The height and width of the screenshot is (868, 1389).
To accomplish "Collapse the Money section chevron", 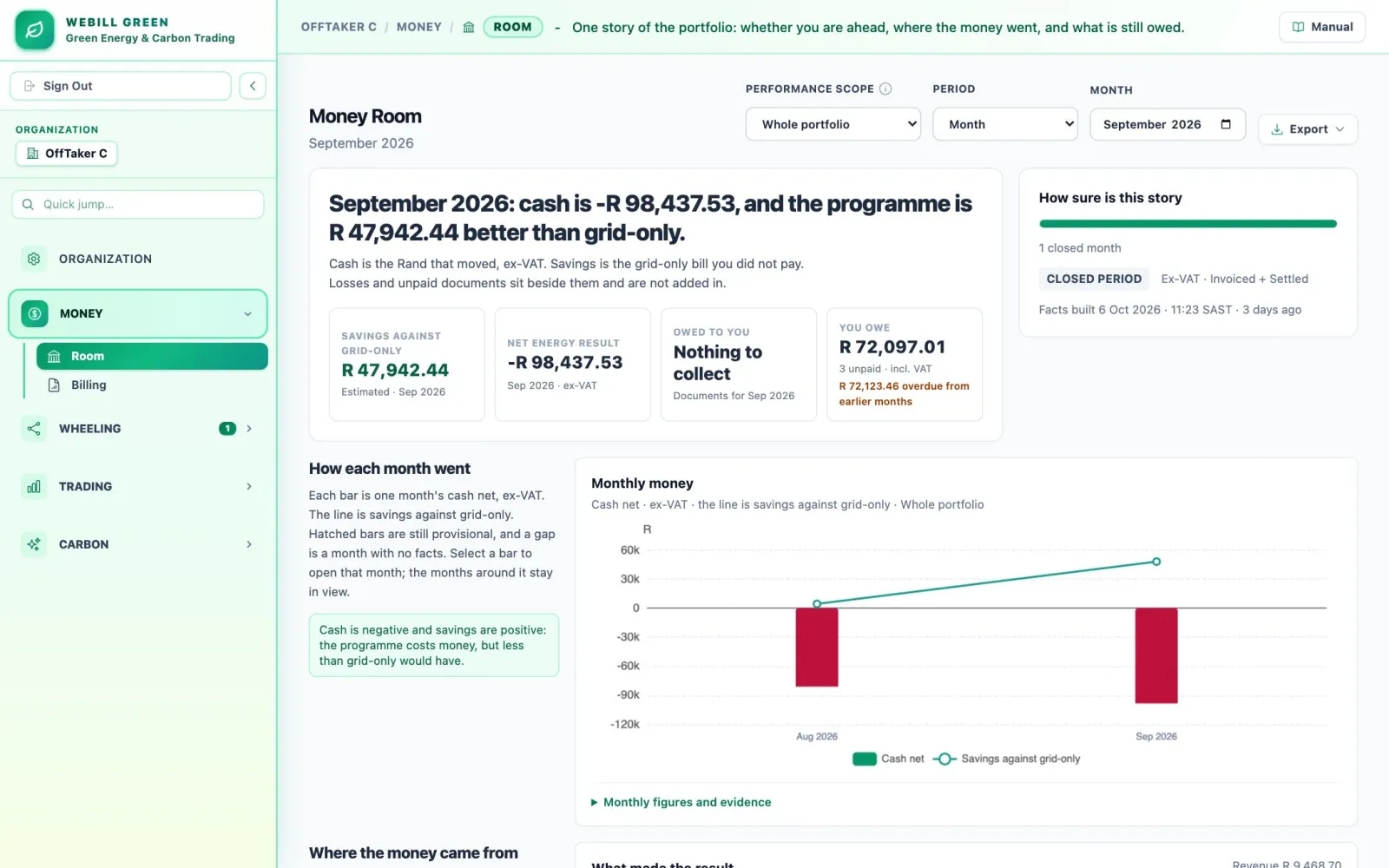I will [x=247, y=314].
